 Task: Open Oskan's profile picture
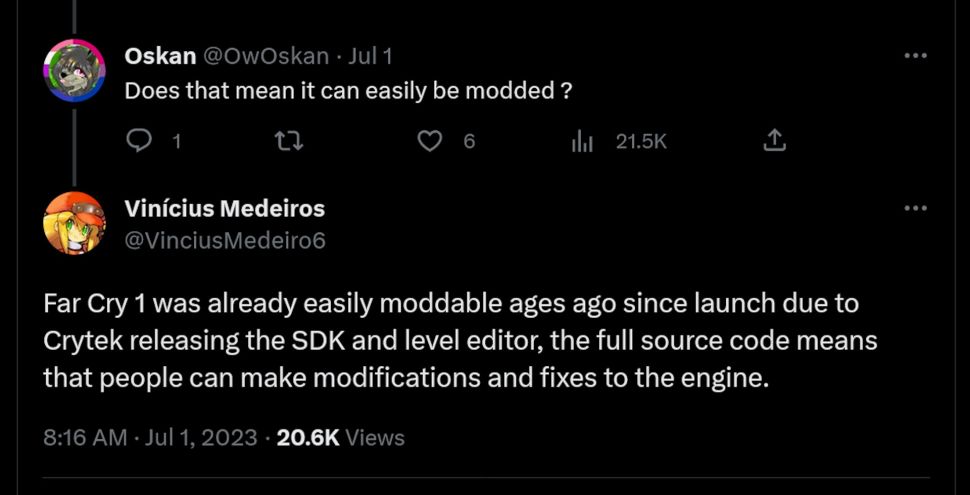pyautogui.click(x=74, y=69)
